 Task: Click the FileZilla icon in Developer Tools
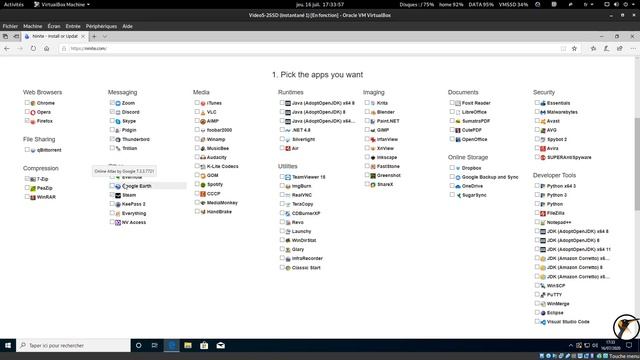tap(543, 213)
